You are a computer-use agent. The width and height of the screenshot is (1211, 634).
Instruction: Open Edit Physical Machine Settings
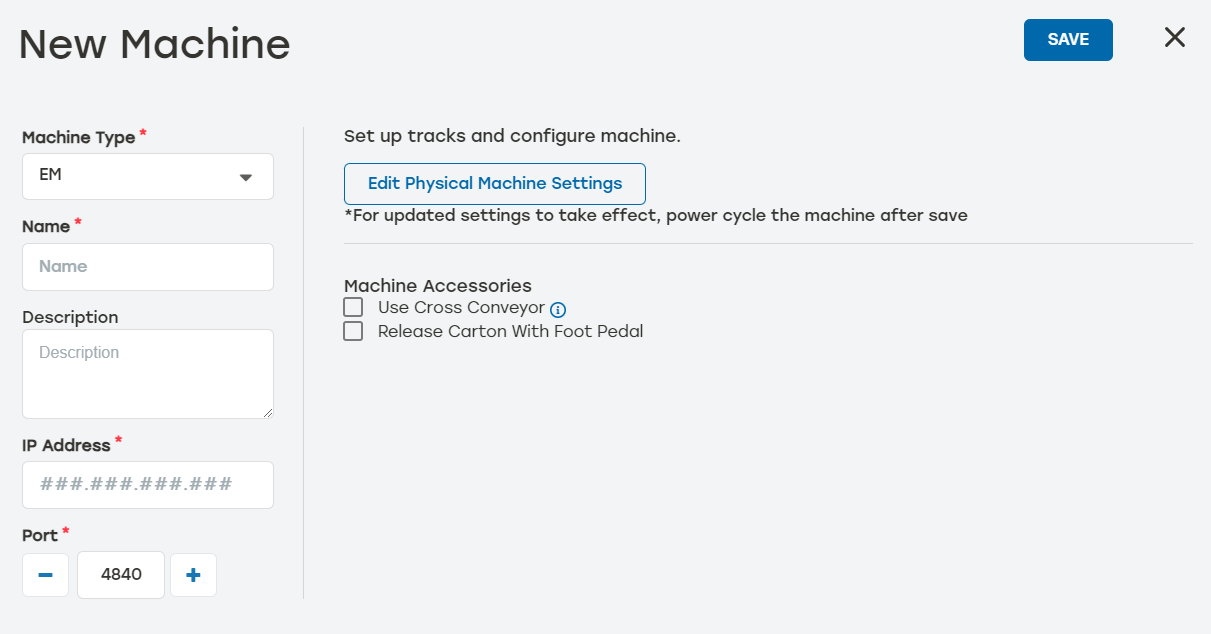494,184
